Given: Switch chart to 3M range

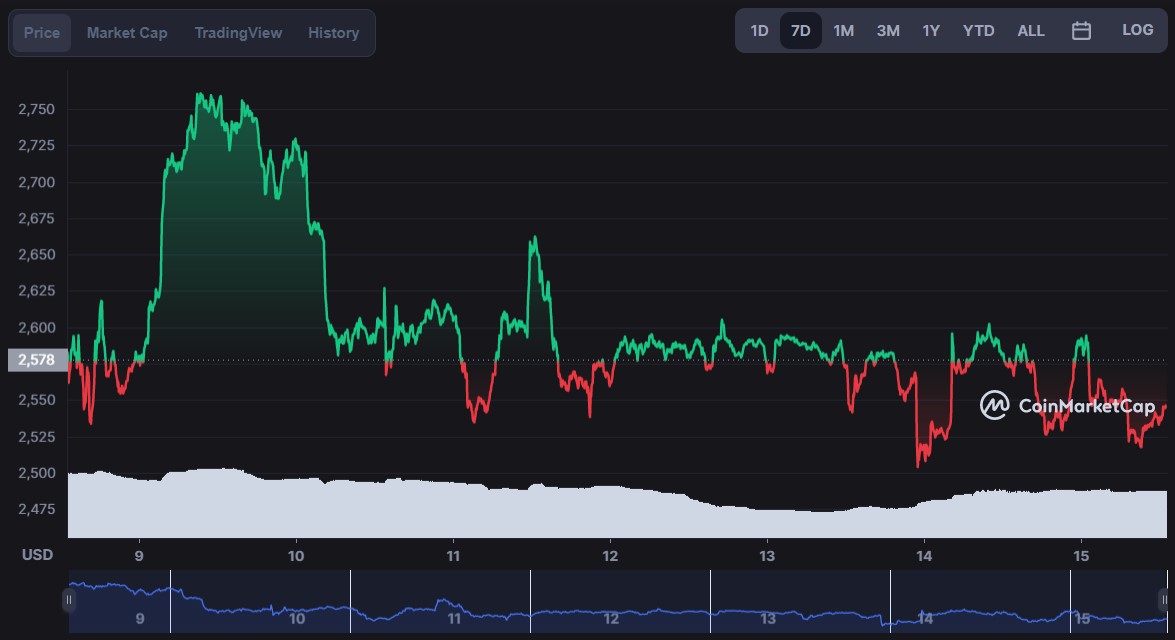Looking at the screenshot, I should pyautogui.click(x=888, y=31).
